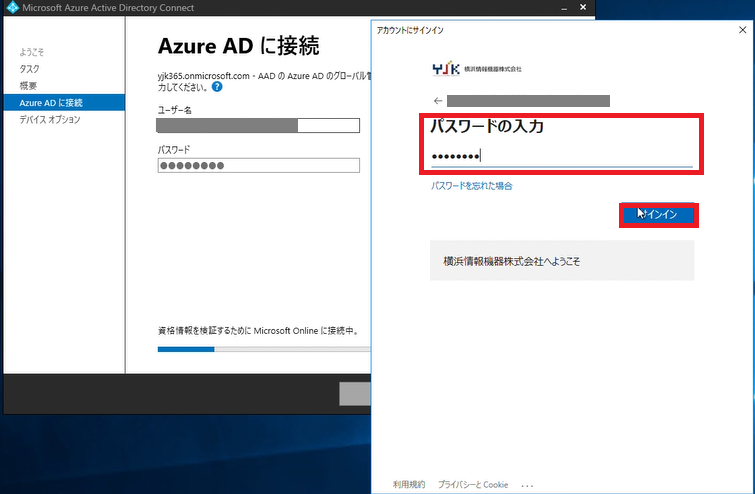The image size is (755, 494).
Task: Open the 利用規約 footer link
Action: click(409, 484)
